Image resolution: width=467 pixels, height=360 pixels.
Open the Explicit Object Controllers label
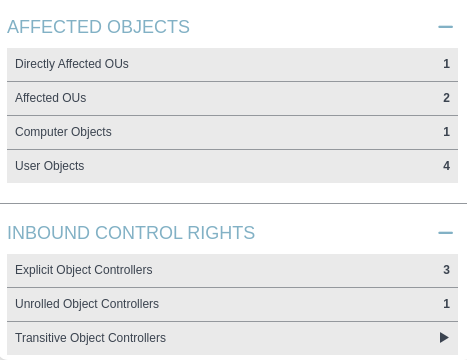pyautogui.click(x=84, y=270)
